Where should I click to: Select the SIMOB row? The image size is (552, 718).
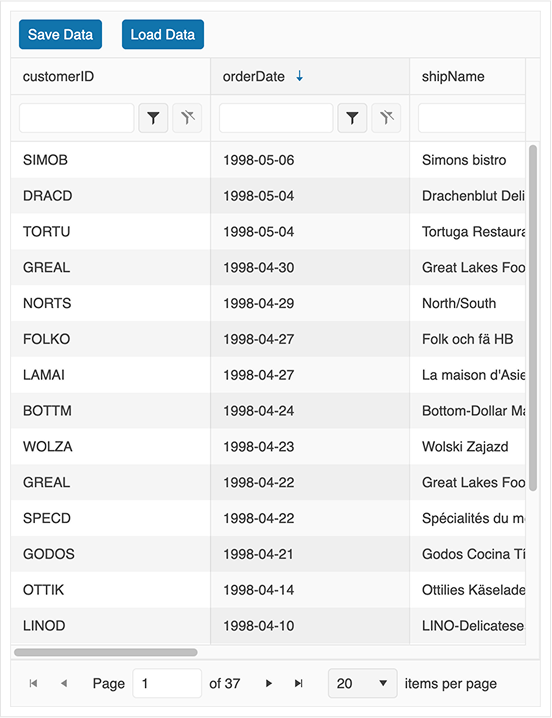(x=268, y=160)
